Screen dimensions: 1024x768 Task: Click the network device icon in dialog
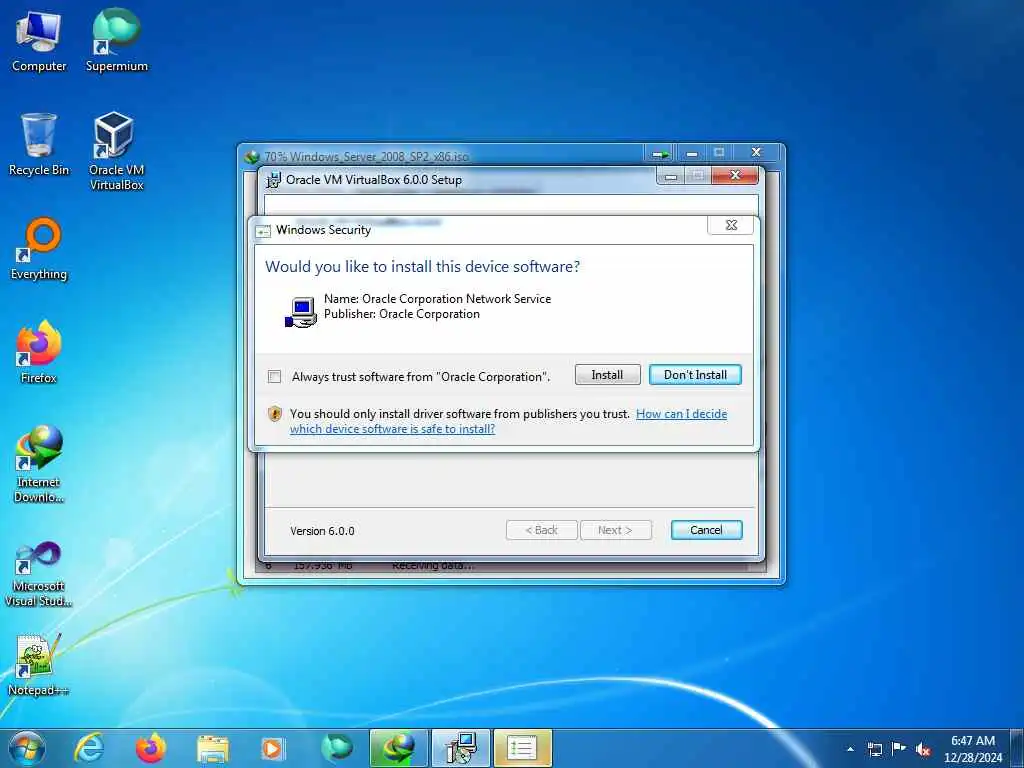click(300, 312)
